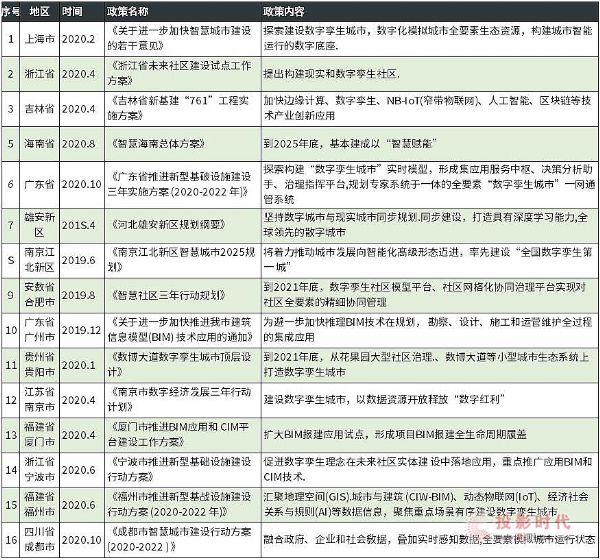Screen dimensions: 600x560
Task: Click content 提出构建现实和数字孪生社区
Action: 331,74
